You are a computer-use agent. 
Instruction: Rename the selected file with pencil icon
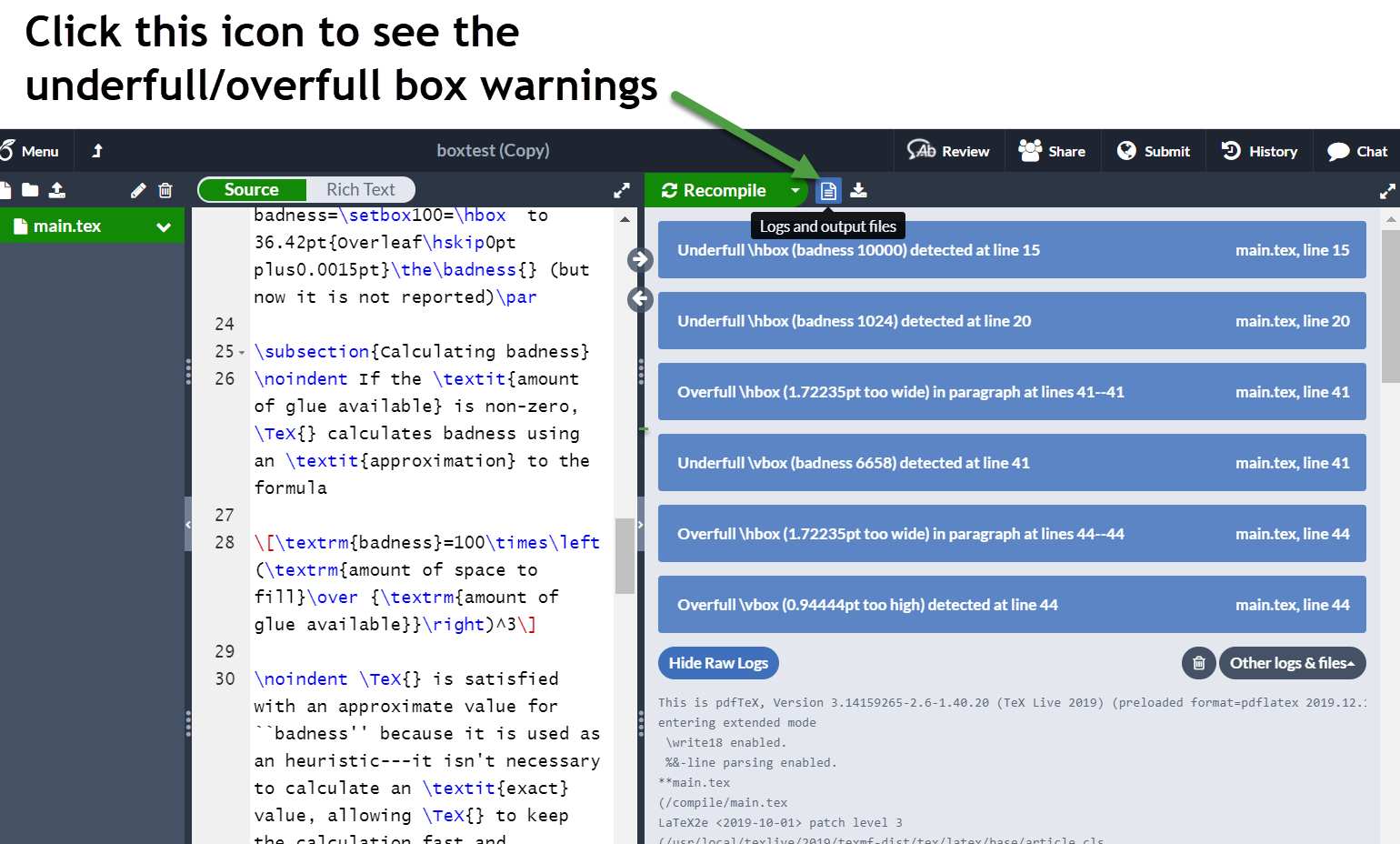(x=138, y=189)
